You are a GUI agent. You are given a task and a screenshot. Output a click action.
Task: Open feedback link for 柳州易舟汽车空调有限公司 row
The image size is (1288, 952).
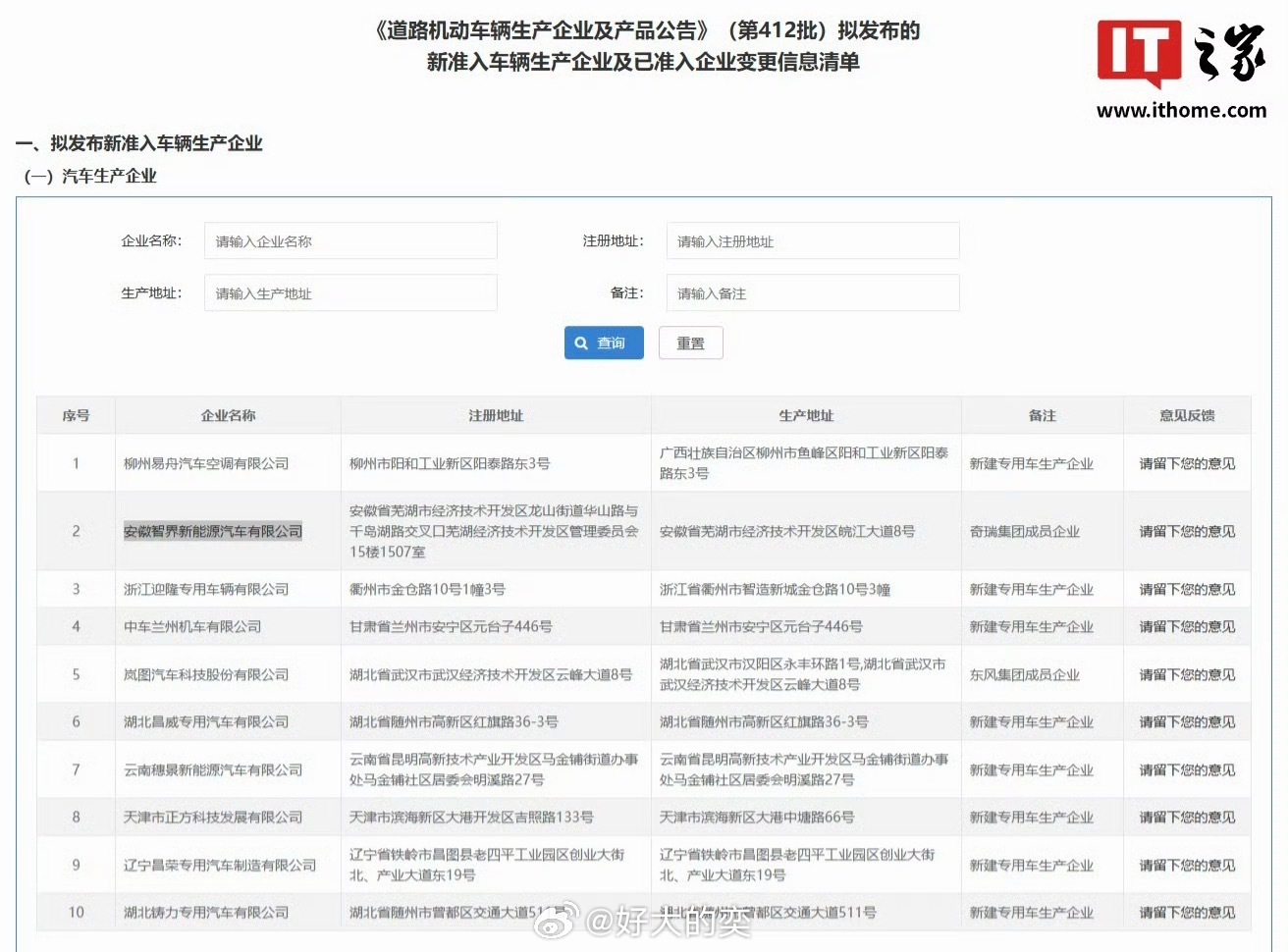pyautogui.click(x=1187, y=463)
